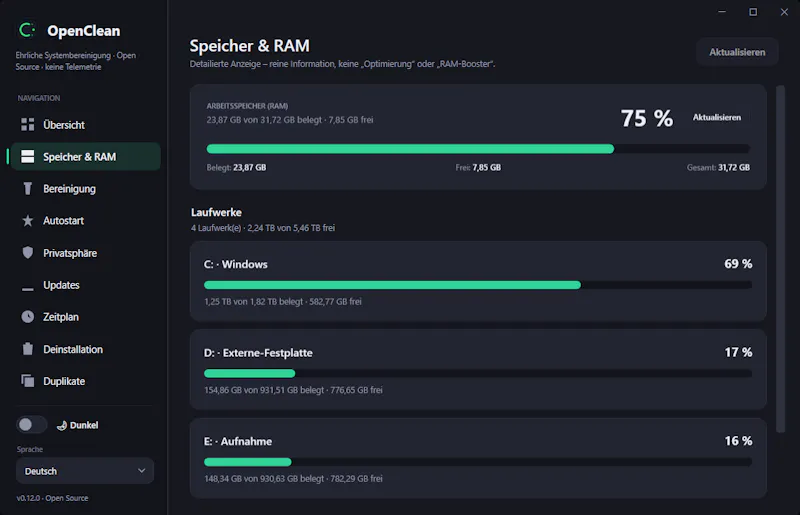
Task: Click the Autostart star icon
Action: click(x=28, y=220)
